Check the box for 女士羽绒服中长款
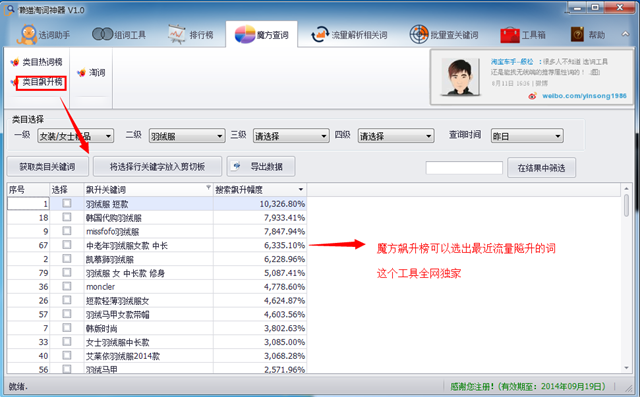Screen dimensions: 640x397 (x=67, y=342)
